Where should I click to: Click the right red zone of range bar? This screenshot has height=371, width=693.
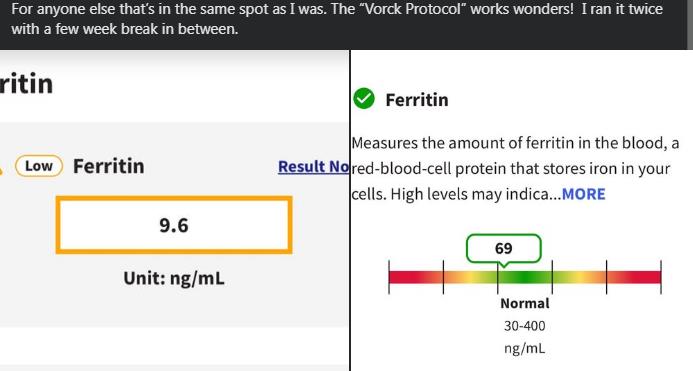[636, 277]
